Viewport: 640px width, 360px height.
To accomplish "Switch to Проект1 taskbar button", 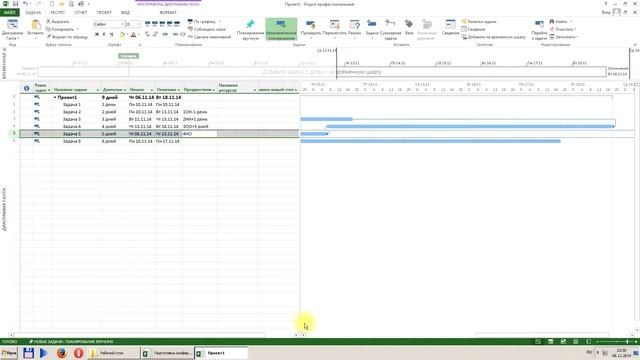I will pyautogui.click(x=221, y=353).
